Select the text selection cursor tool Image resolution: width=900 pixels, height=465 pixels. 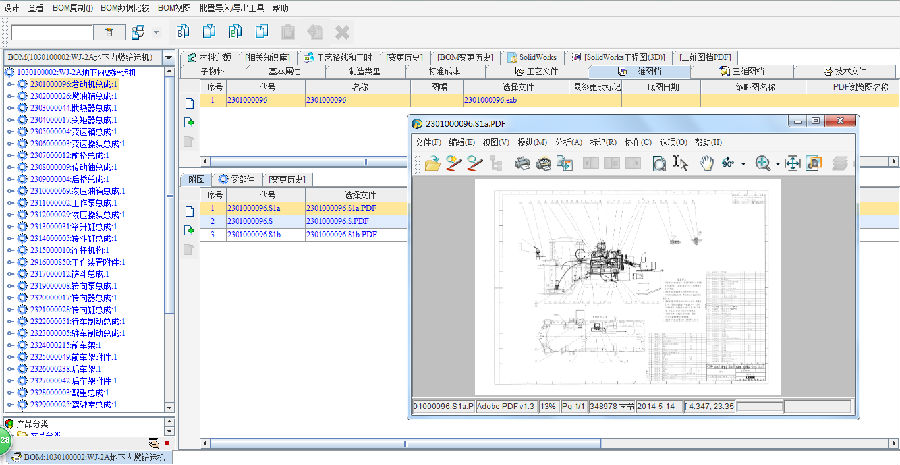pyautogui.click(x=681, y=162)
